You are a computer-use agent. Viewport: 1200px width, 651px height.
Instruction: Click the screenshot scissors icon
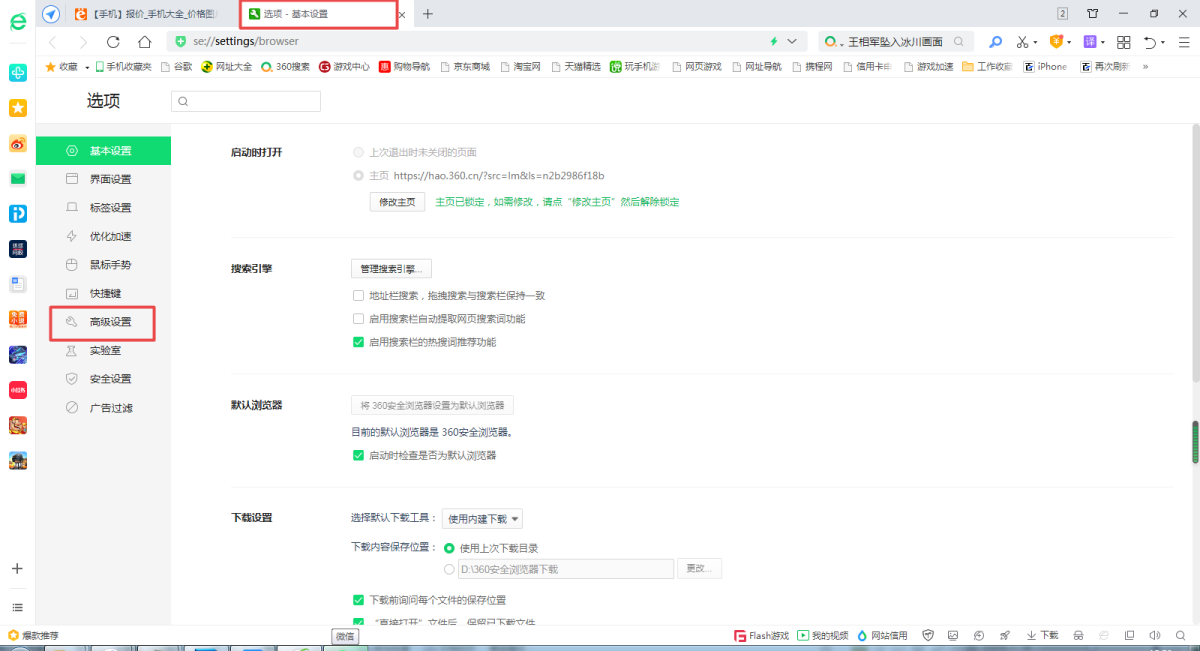(1022, 42)
